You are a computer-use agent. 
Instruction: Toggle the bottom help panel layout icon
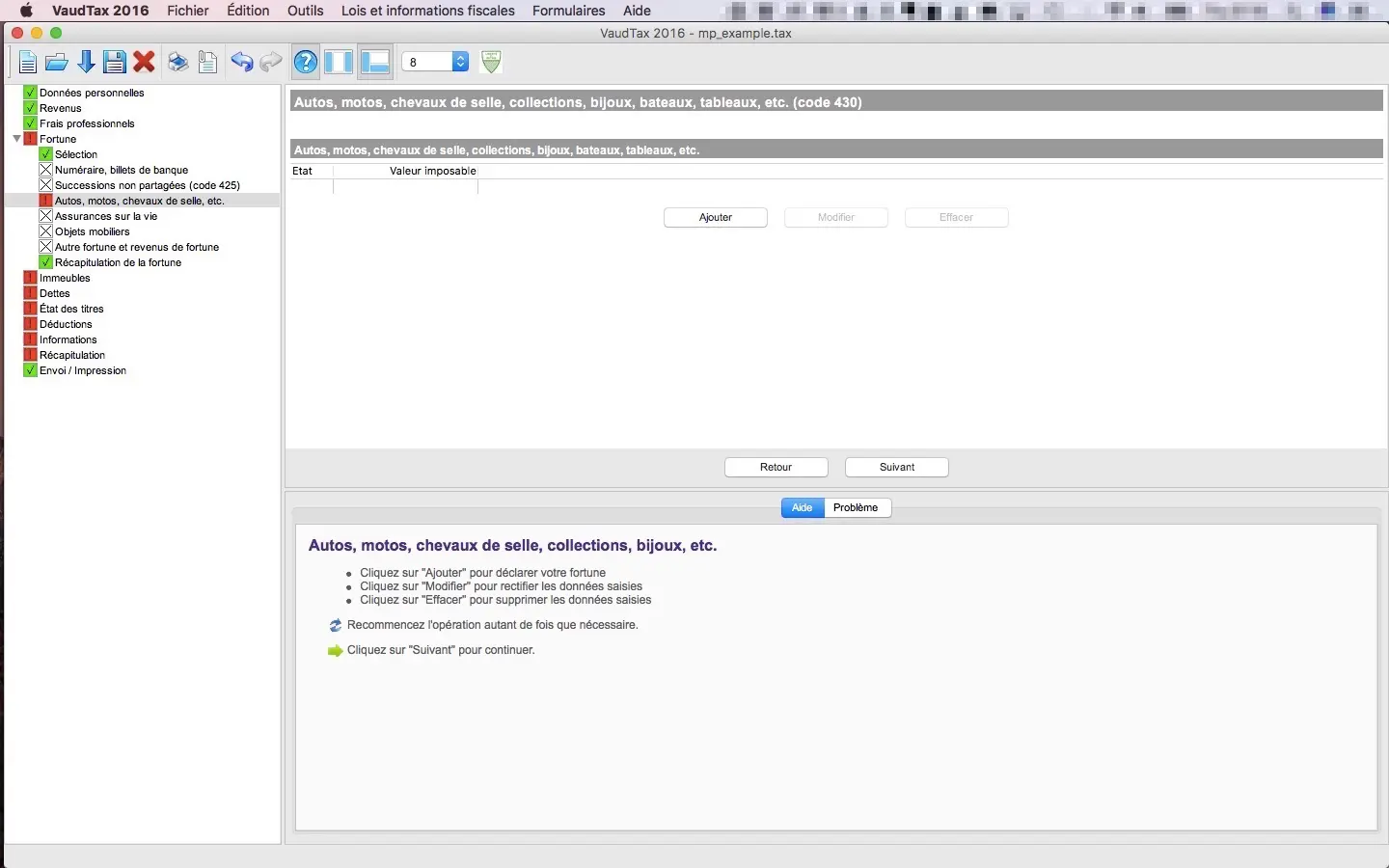click(x=374, y=63)
